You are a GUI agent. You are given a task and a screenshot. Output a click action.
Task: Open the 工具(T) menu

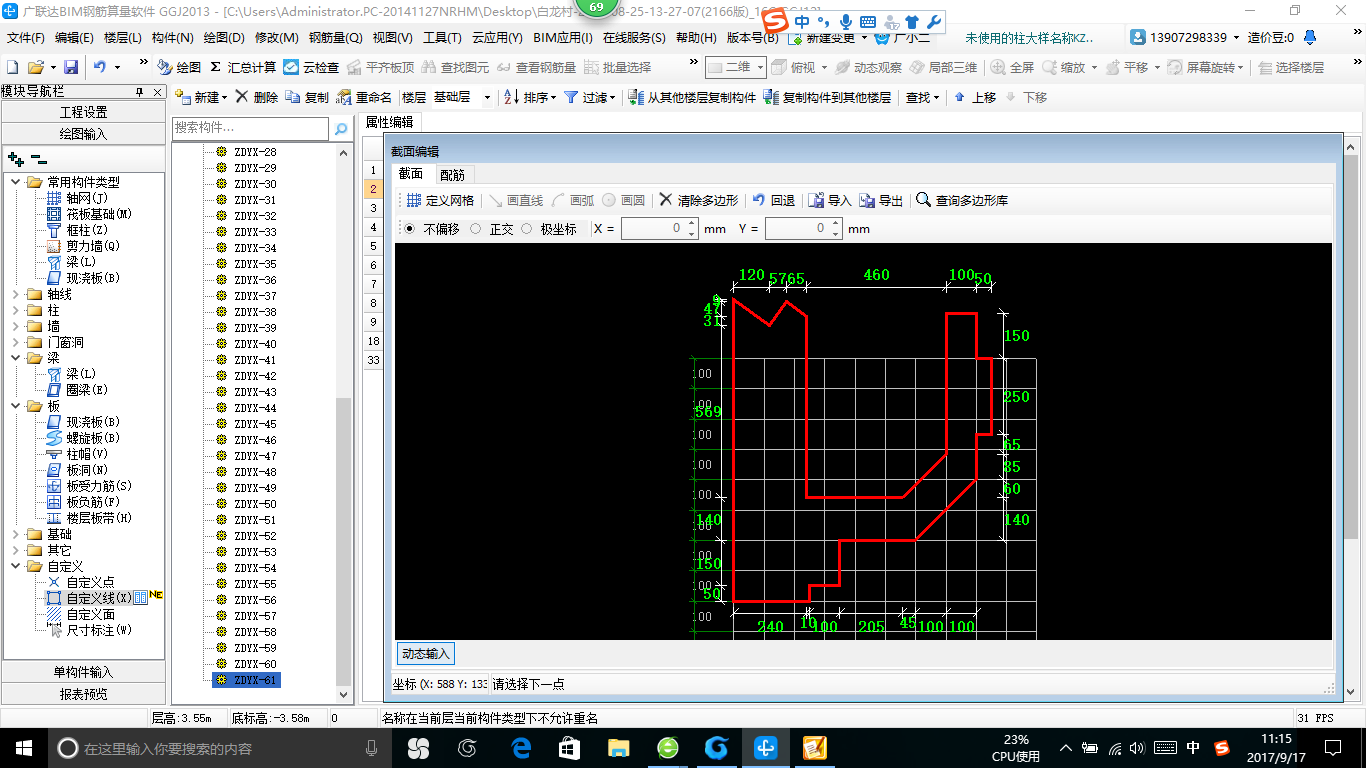(442, 38)
